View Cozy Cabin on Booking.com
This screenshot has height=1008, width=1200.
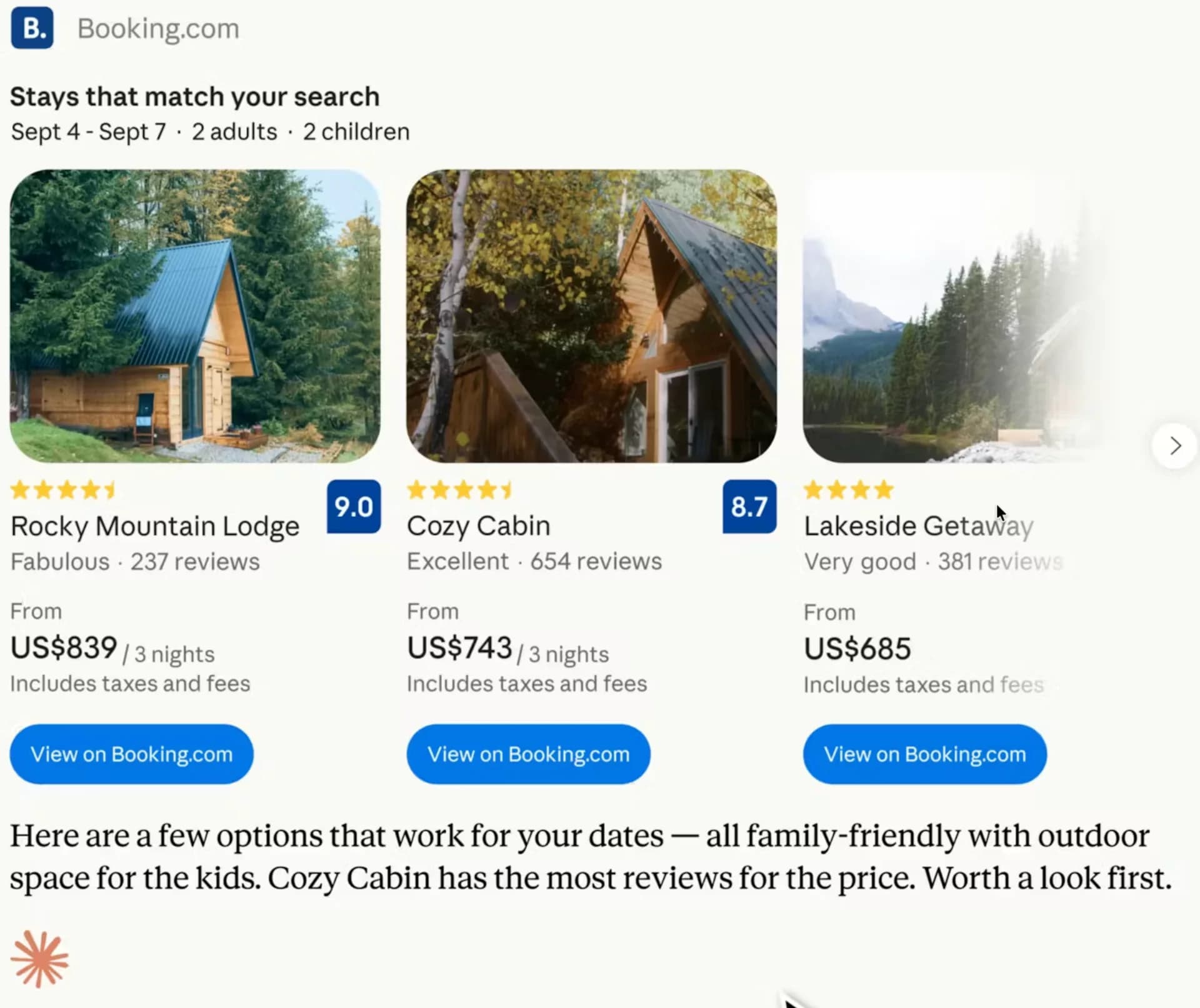point(528,754)
